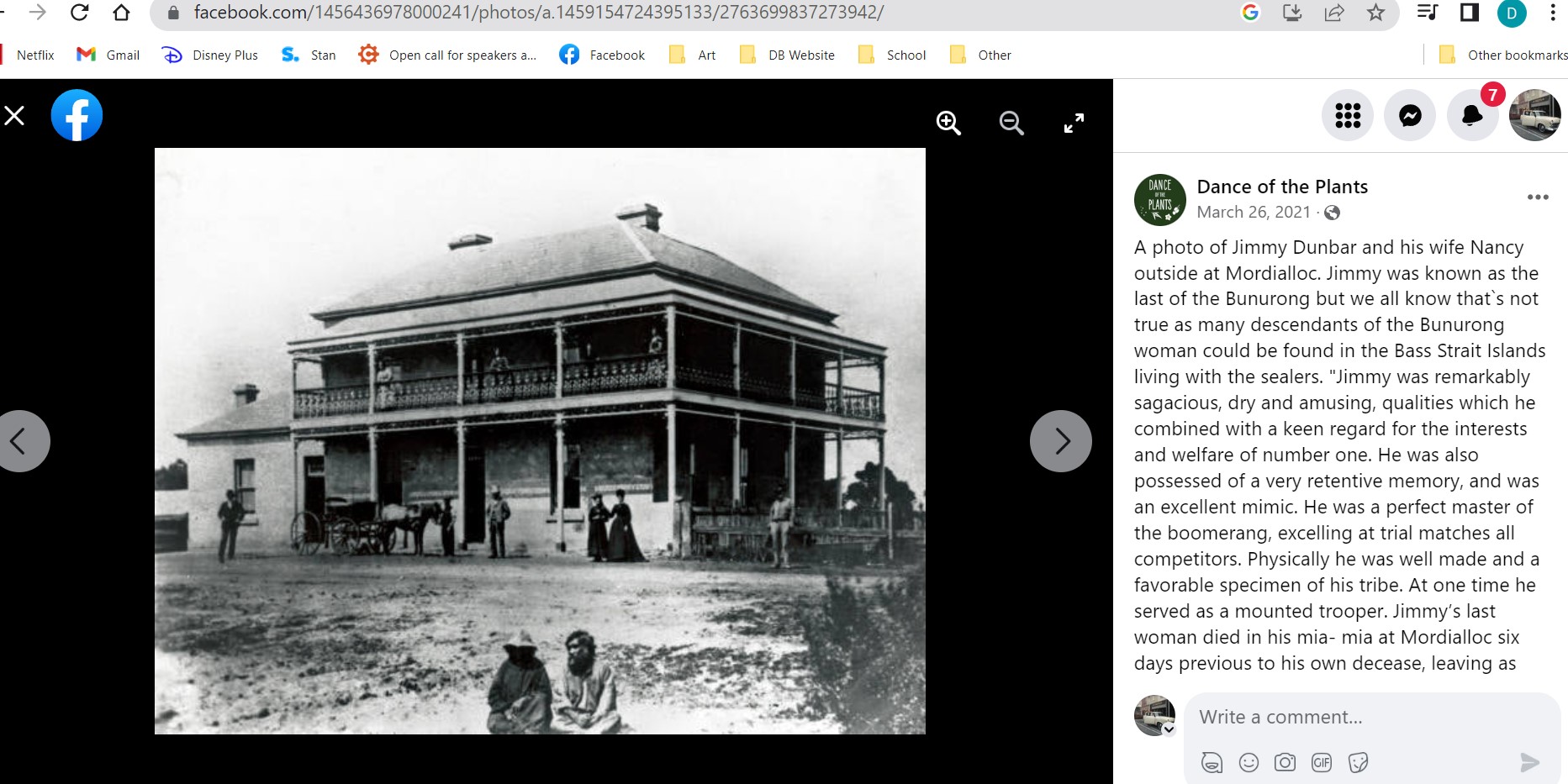Open the account profile picture menu
Screen dimensions: 1568x784
1534,115
